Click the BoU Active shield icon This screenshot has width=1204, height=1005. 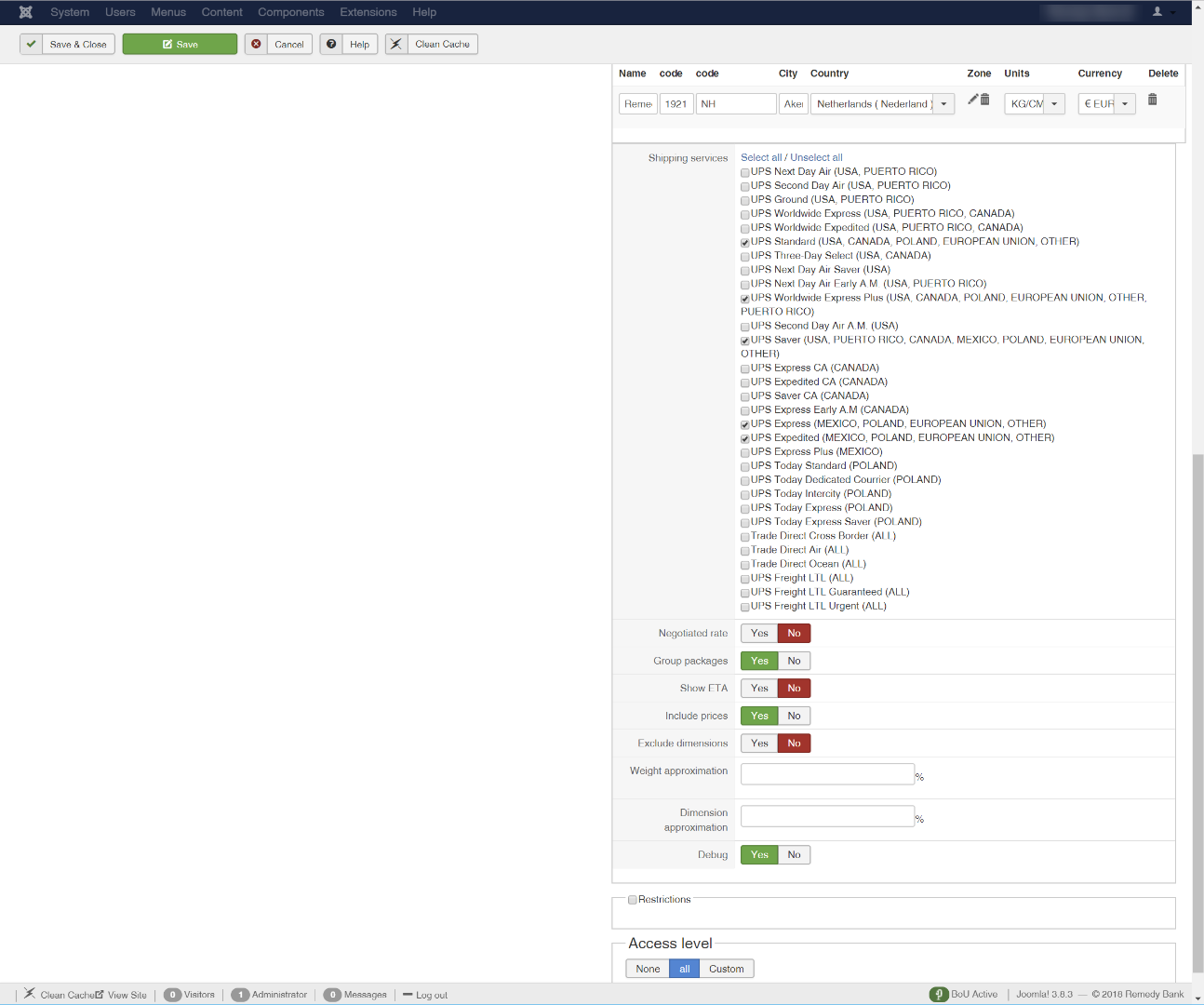point(939,994)
